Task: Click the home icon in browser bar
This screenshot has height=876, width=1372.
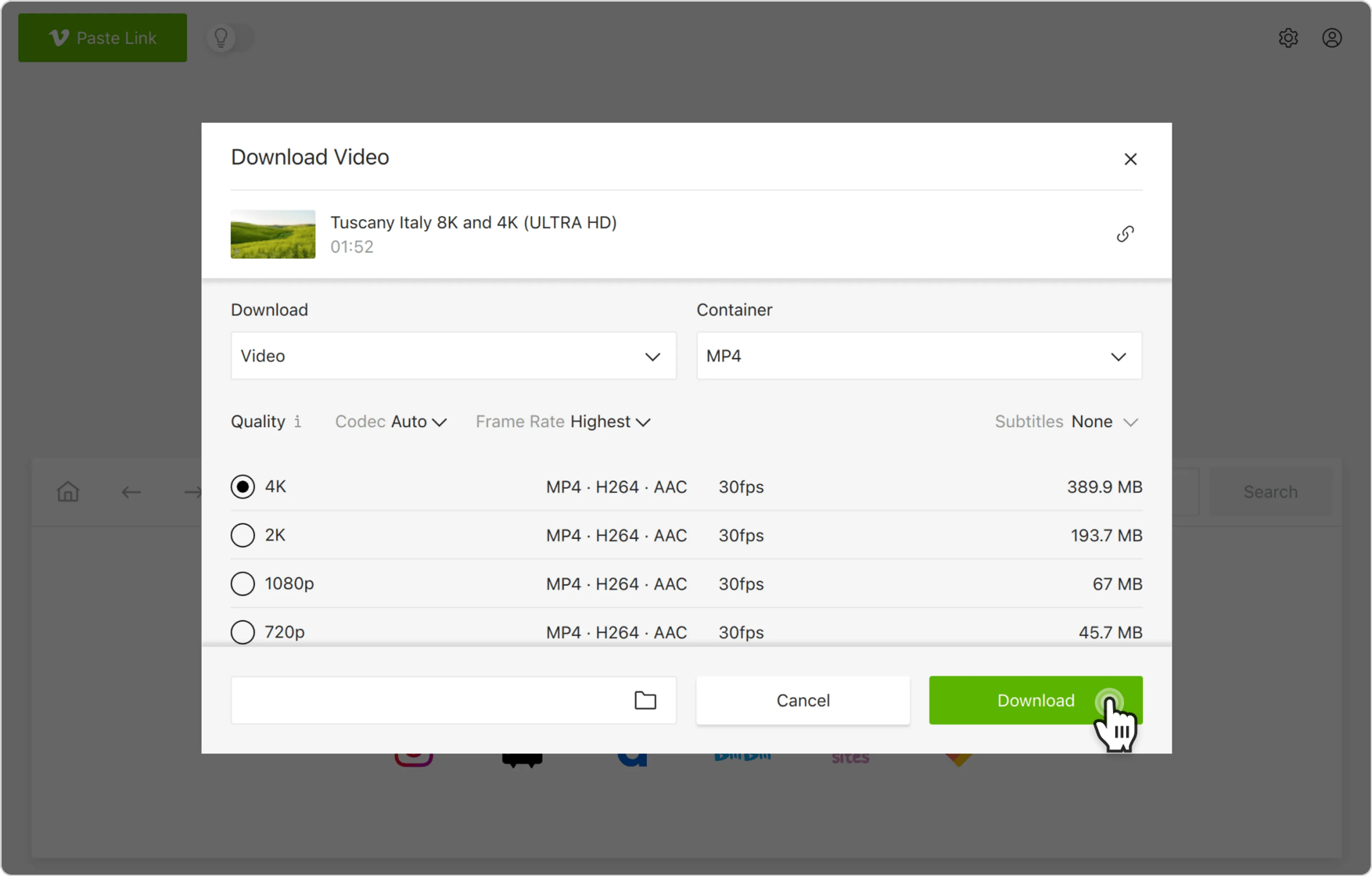Action: click(x=68, y=491)
